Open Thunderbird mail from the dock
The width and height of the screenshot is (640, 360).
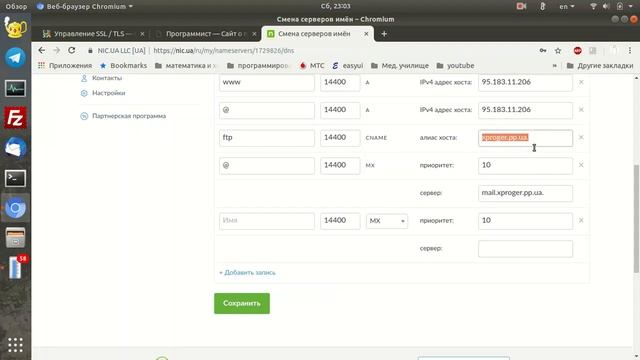pos(15,148)
